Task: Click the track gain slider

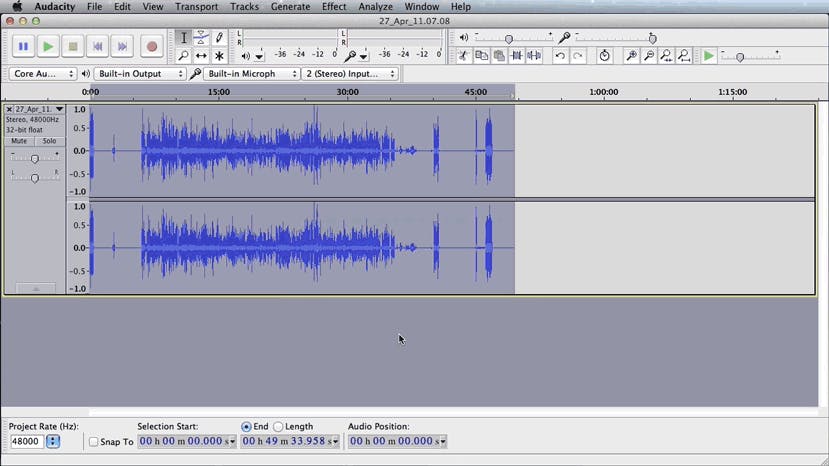Action: (x=35, y=159)
